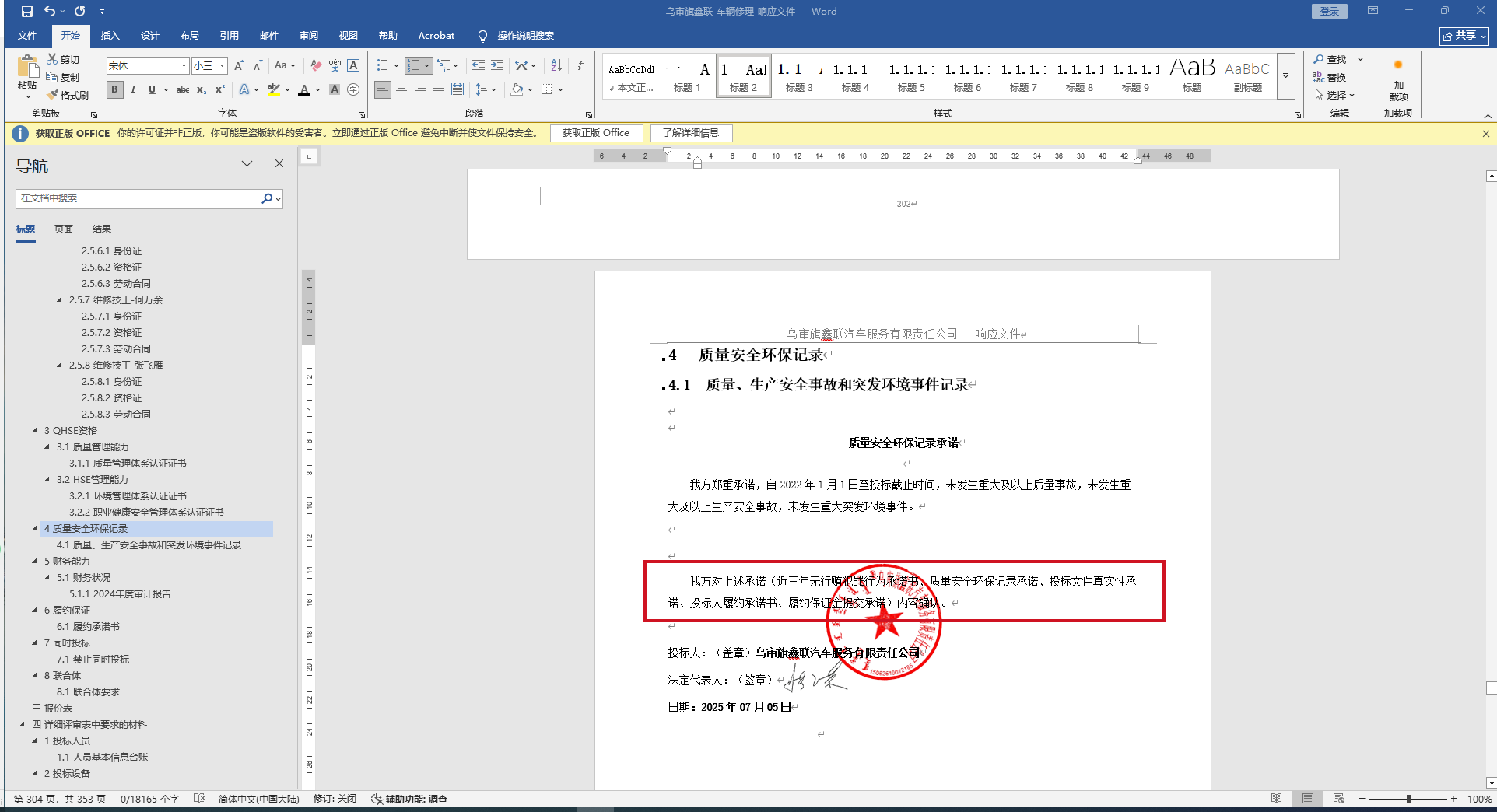Expand the Styles gallery more arrow
Image resolution: width=1497 pixels, height=812 pixels.
[1286, 76]
